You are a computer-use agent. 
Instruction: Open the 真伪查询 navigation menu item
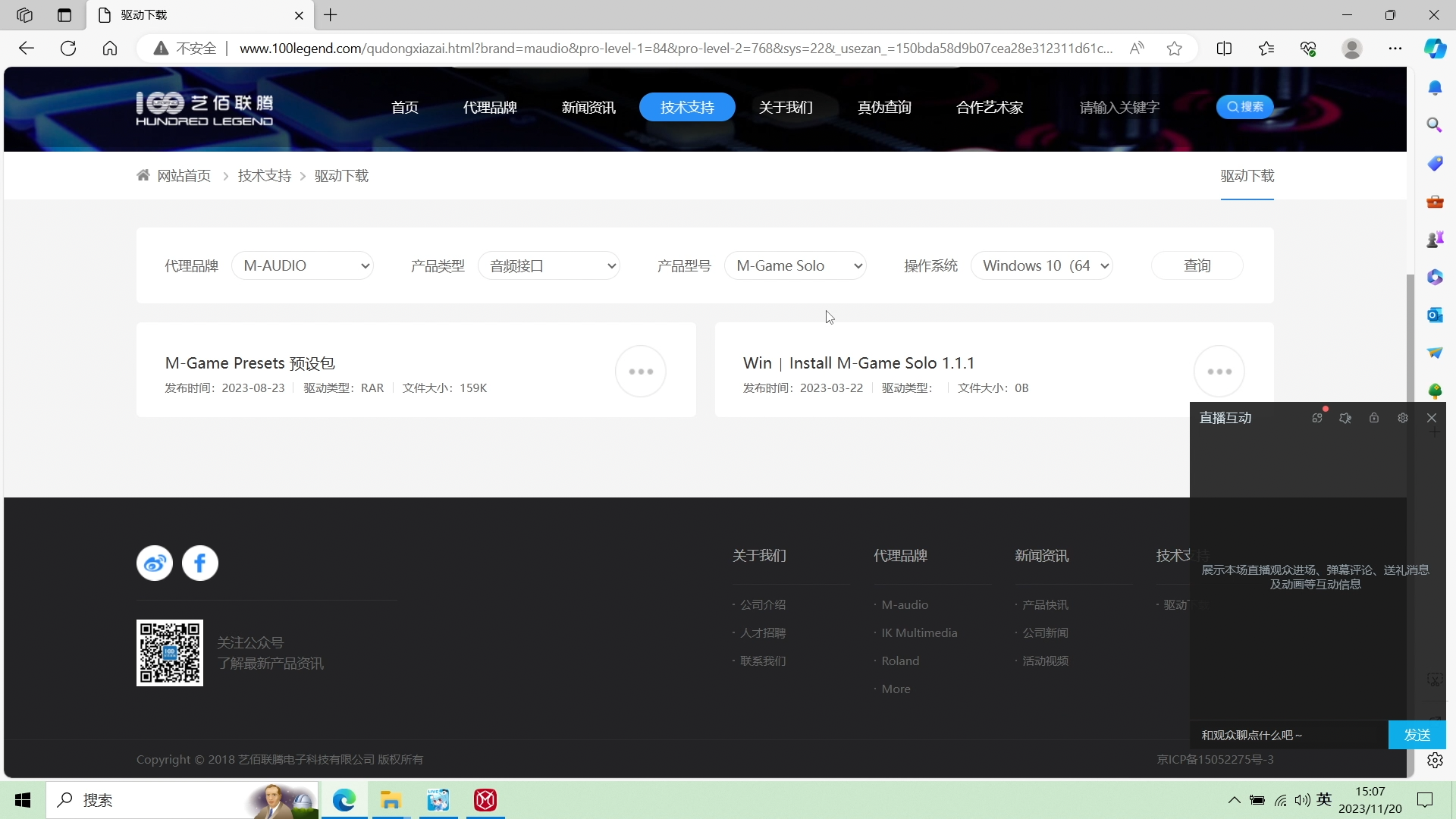(x=885, y=108)
